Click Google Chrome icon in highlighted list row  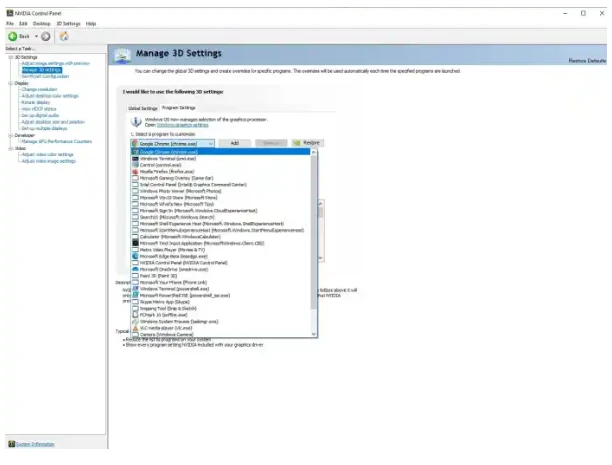tap(135, 152)
